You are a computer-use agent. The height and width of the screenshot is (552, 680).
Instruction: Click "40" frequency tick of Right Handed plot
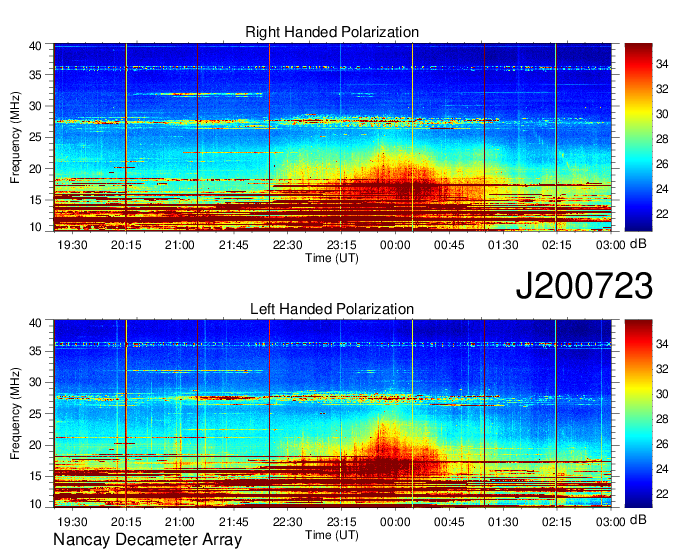(x=36, y=46)
